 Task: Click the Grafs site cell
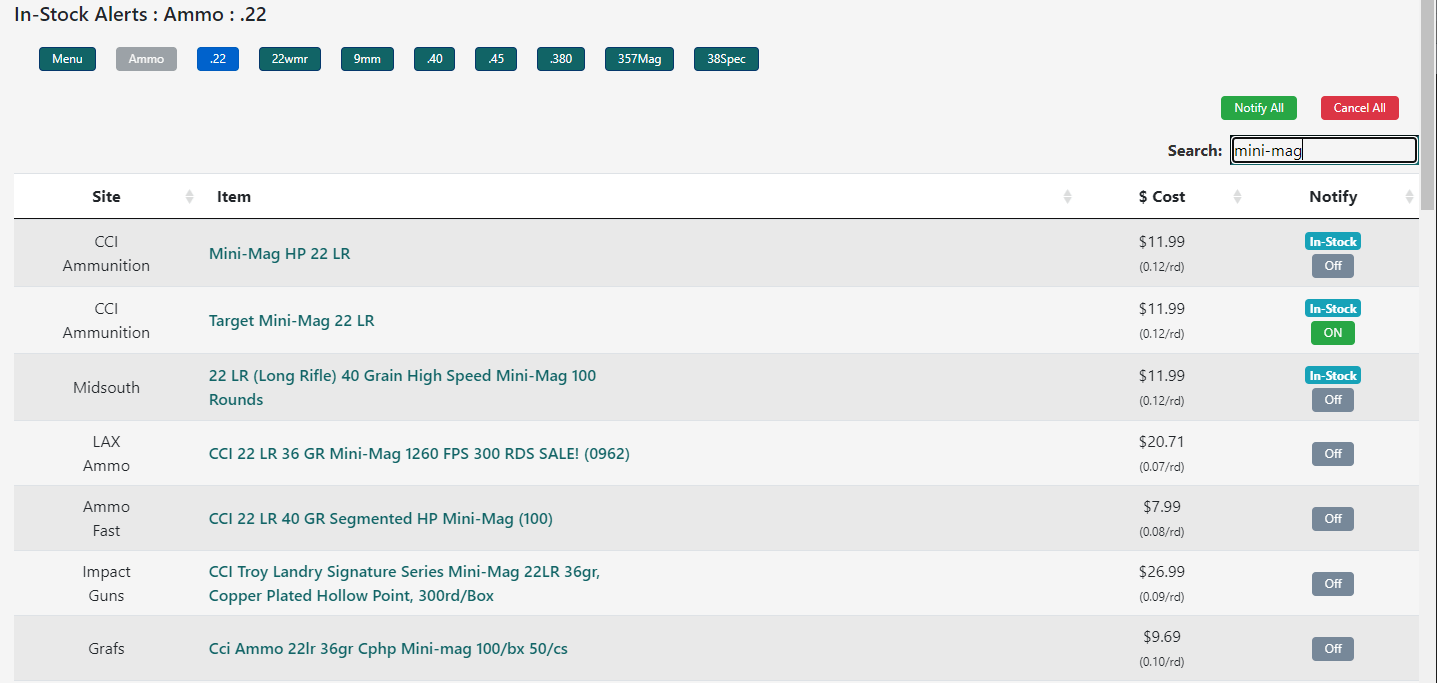pyautogui.click(x=106, y=649)
